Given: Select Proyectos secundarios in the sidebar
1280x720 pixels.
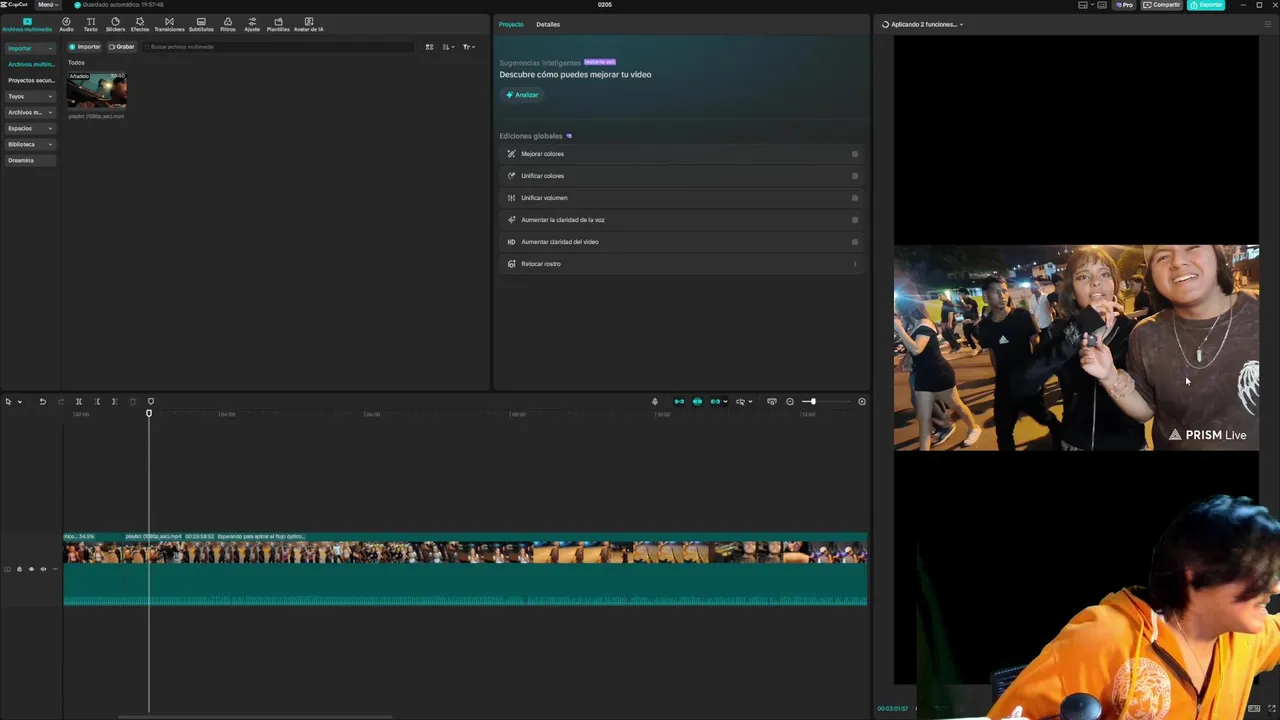Looking at the screenshot, I should coord(30,80).
